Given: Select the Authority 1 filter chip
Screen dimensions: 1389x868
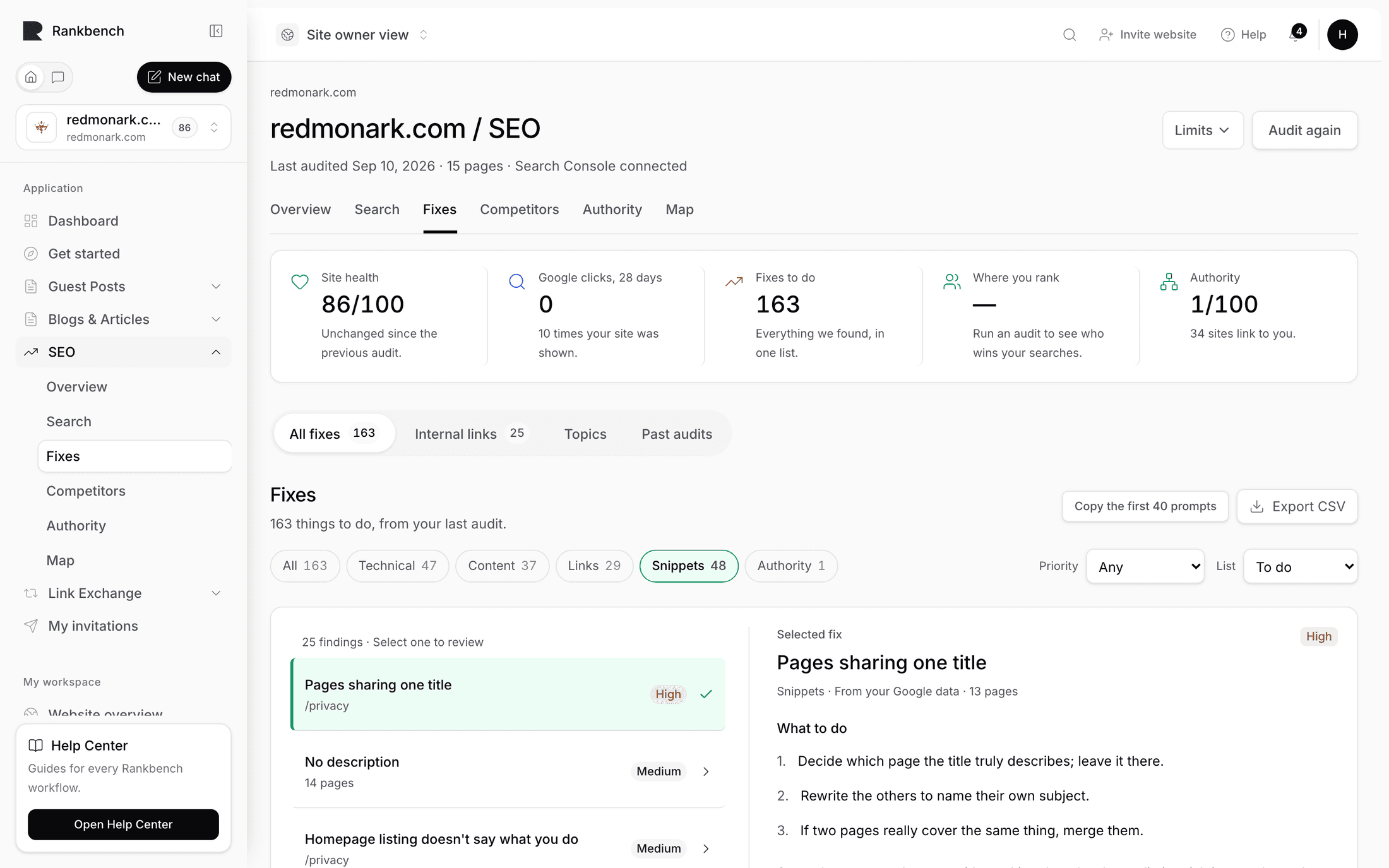Looking at the screenshot, I should click(791, 566).
